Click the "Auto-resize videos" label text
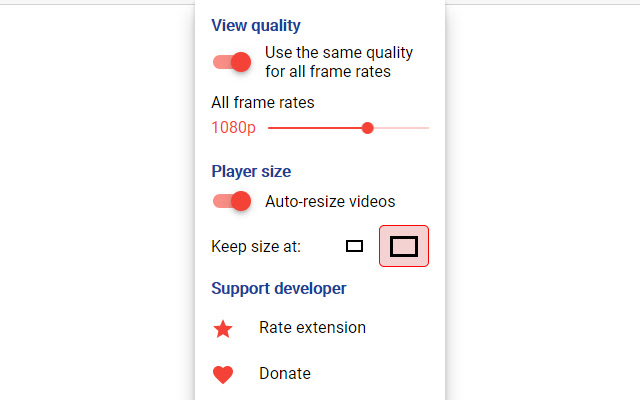The width and height of the screenshot is (640, 400). 330,201
